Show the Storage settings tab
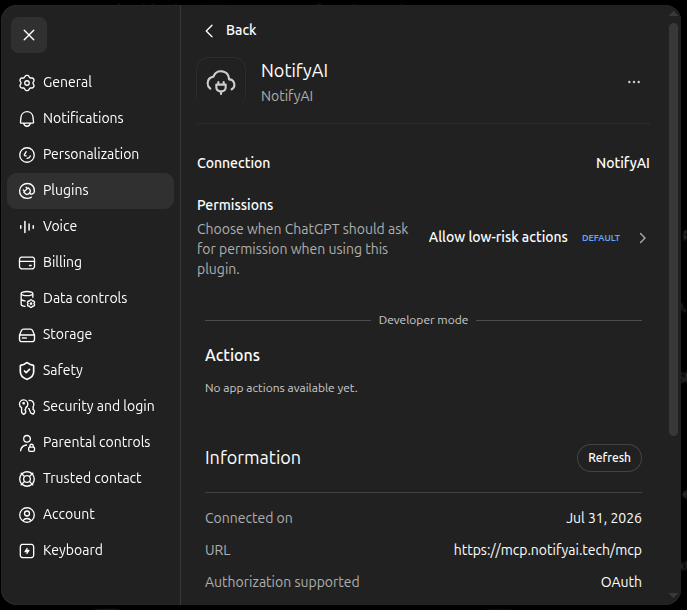This screenshot has width=687, height=610. (x=90, y=335)
